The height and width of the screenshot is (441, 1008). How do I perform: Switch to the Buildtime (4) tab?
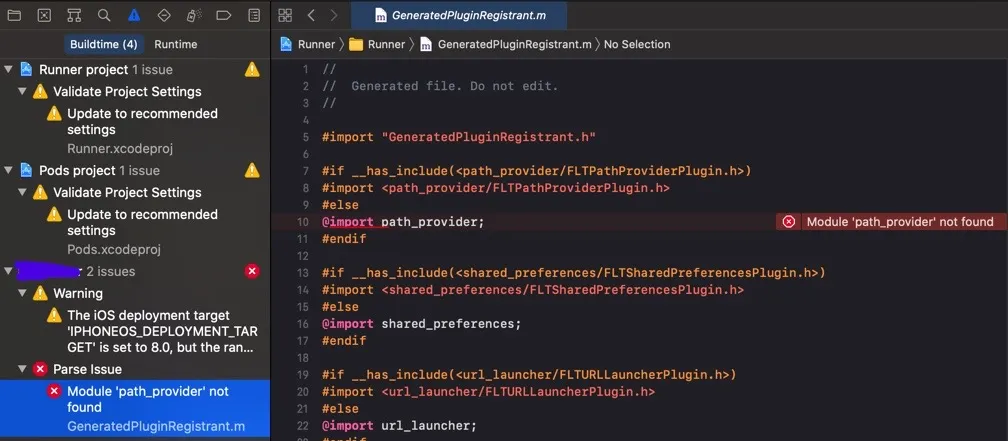click(x=104, y=44)
